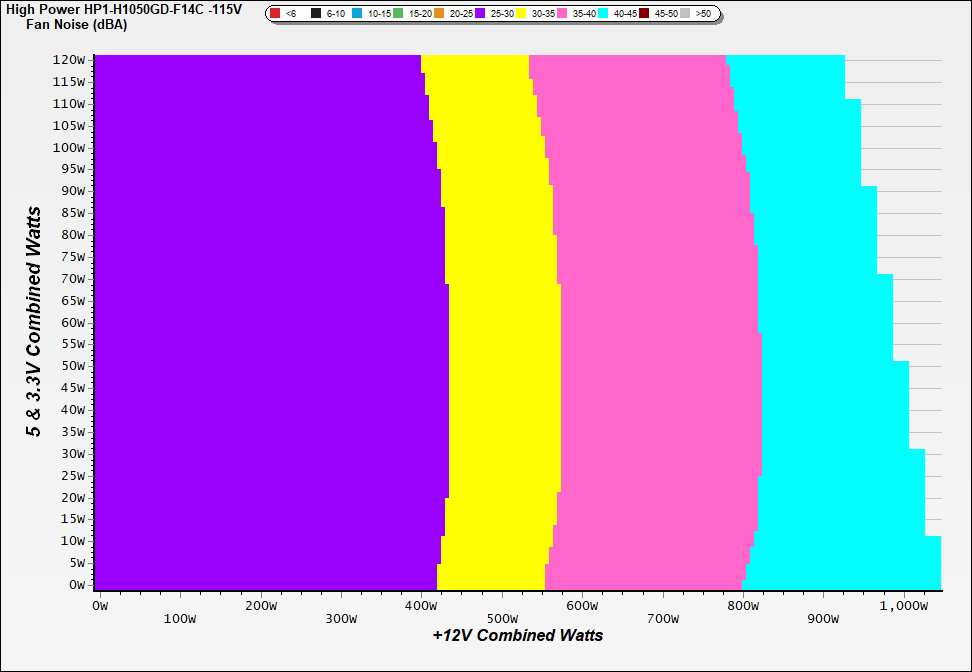This screenshot has height=672, width=972.
Task: Click the 0w label on vertical axis
Action: (x=76, y=585)
